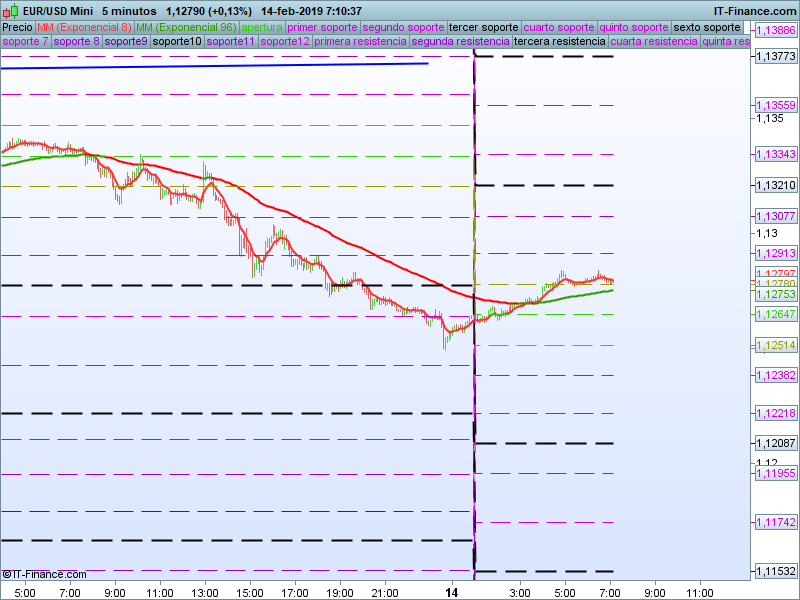Screen dimensions: 800x600
Task: Select the segundo soporte legend label
Action: 403,27
